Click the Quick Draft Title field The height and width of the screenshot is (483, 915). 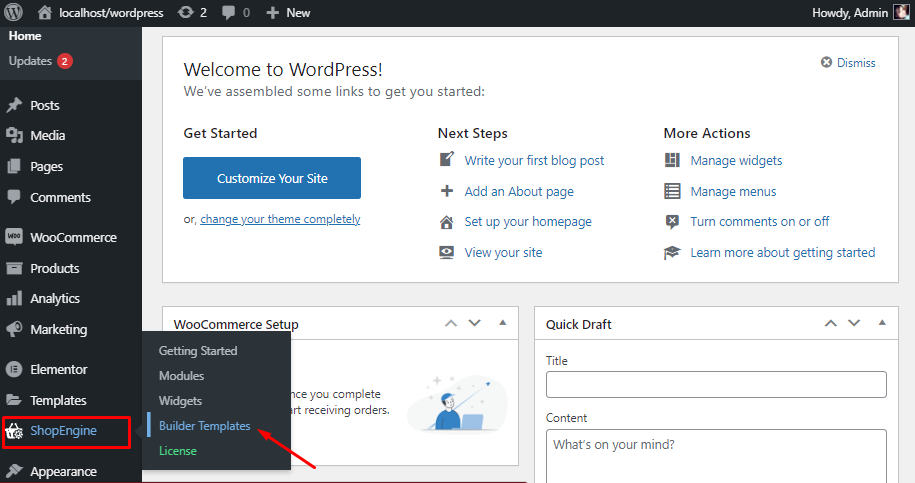[716, 385]
